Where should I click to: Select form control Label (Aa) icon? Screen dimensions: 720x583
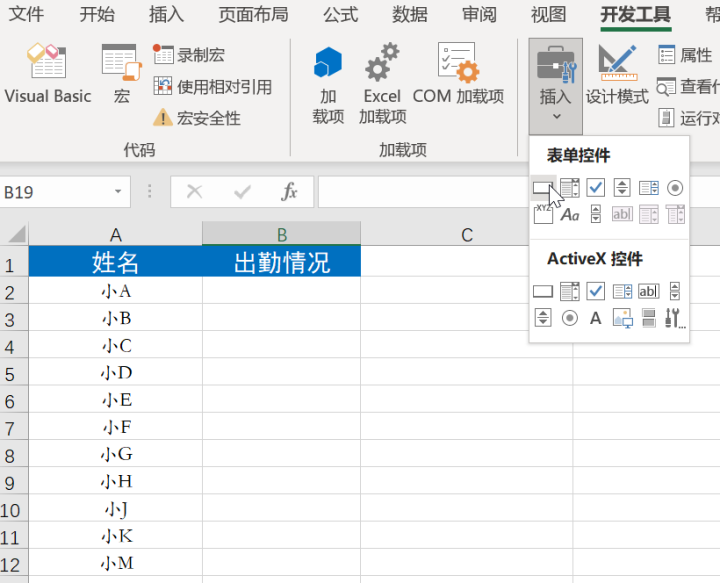[x=569, y=214]
